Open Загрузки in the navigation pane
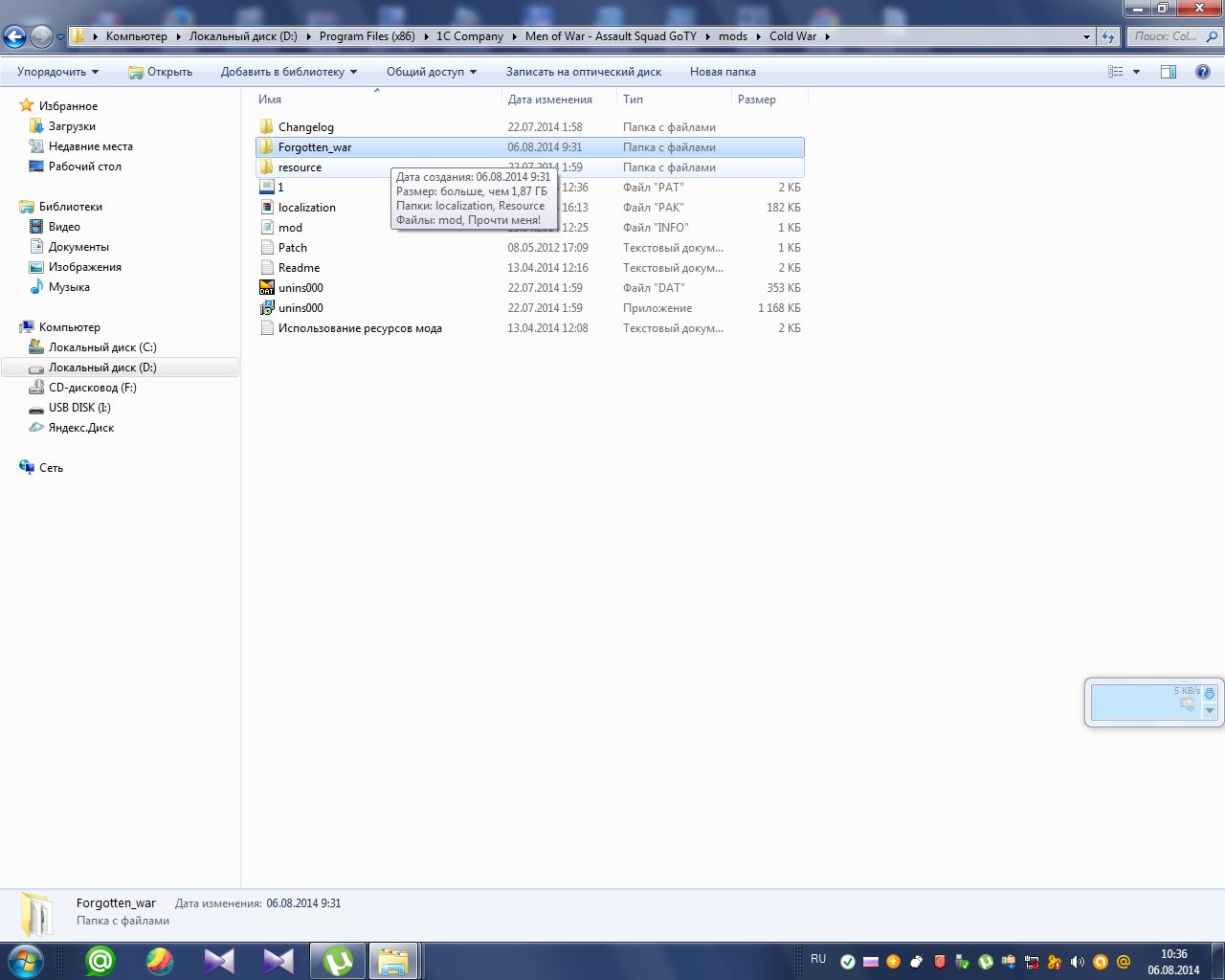Screen dimensions: 1225x980 click(72, 126)
